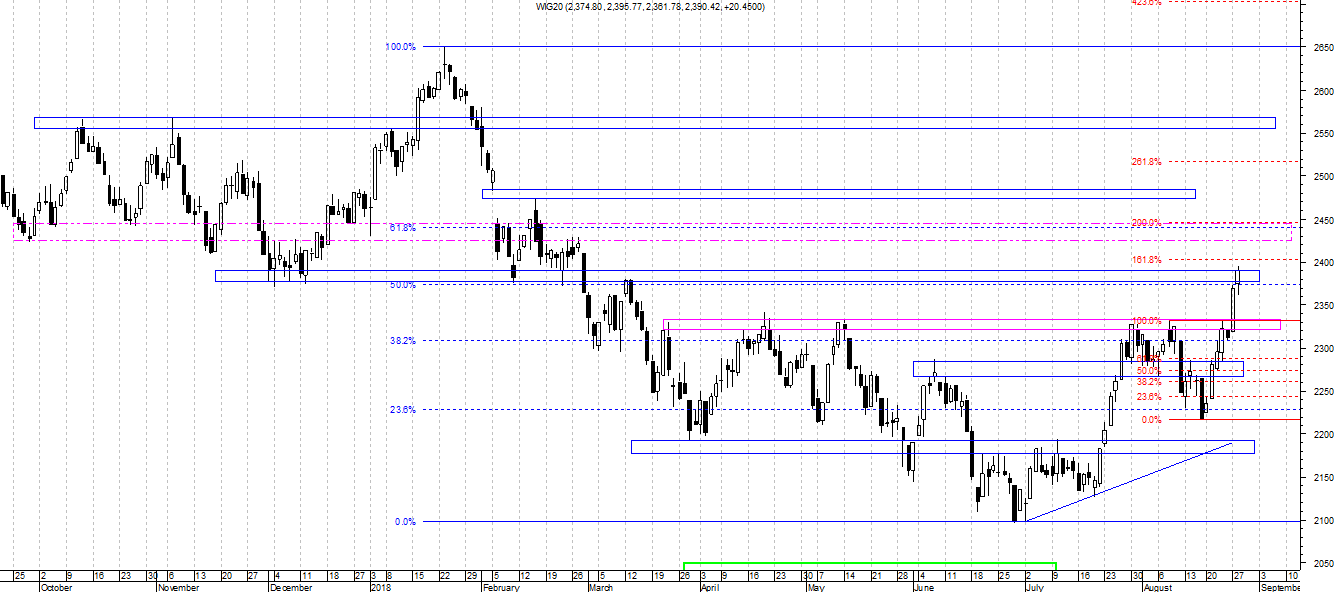Viewport: 1336px width, 592px height.
Task: Select the magenta dash-dot horizontal line
Action: (700, 240)
